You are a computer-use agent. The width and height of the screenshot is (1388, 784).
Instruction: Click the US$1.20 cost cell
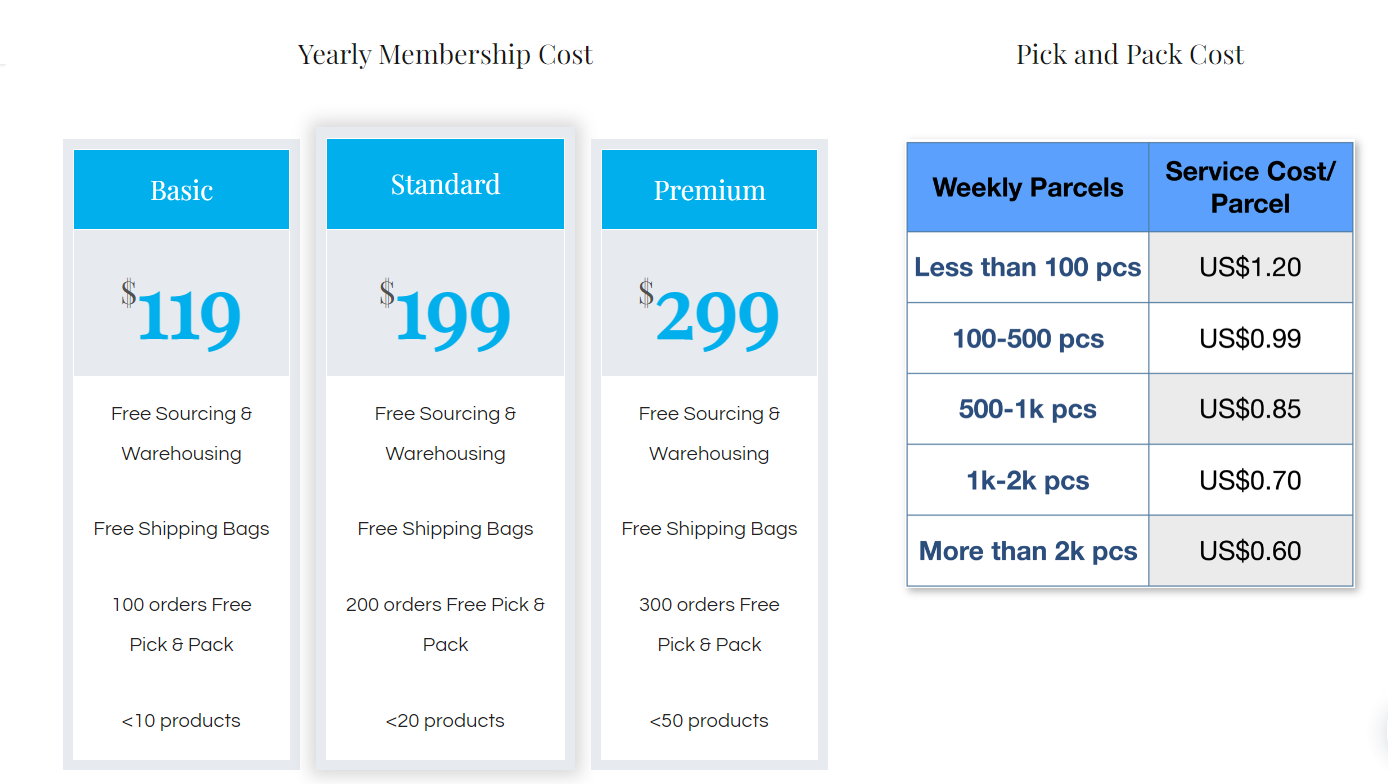pos(1250,267)
